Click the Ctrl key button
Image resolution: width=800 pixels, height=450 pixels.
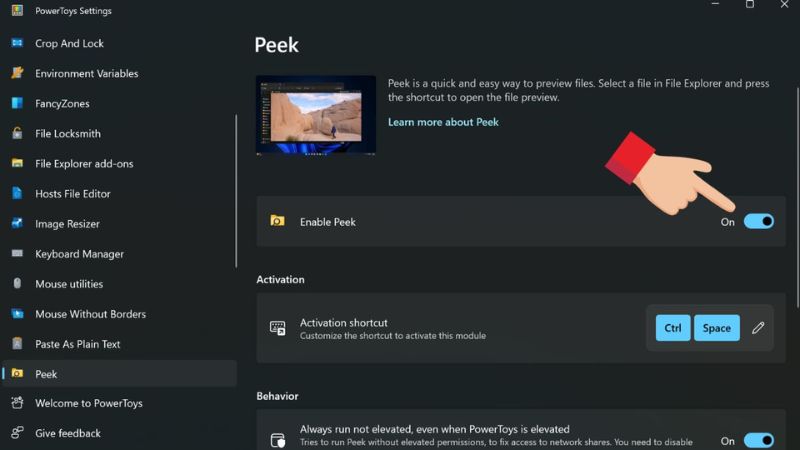(672, 328)
